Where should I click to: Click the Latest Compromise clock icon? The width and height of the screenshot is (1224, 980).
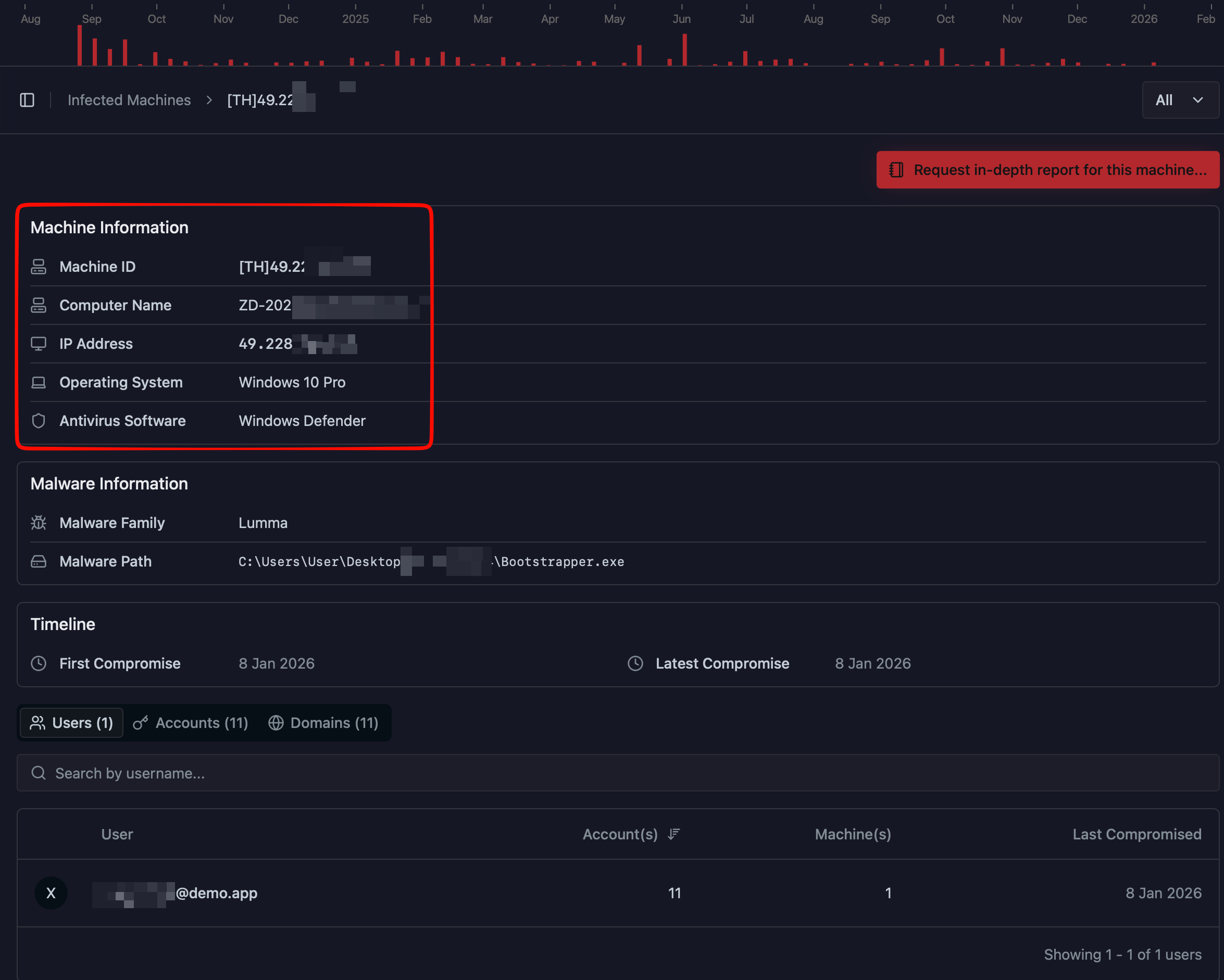[635, 663]
